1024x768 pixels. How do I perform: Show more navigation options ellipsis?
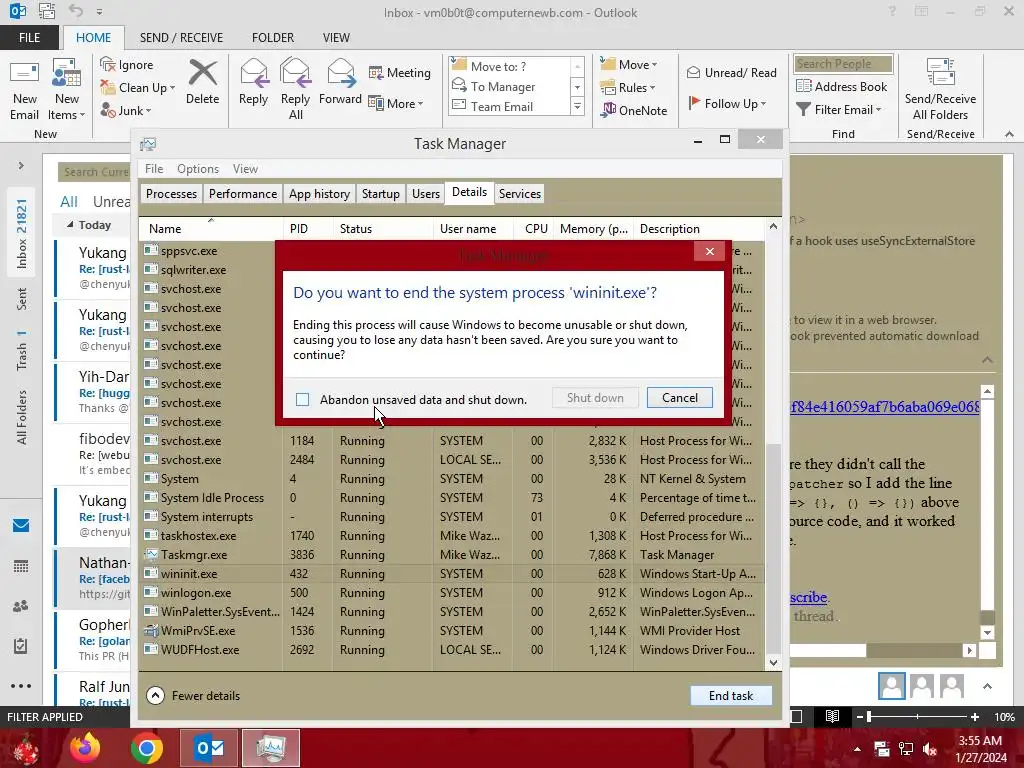tap(21, 686)
